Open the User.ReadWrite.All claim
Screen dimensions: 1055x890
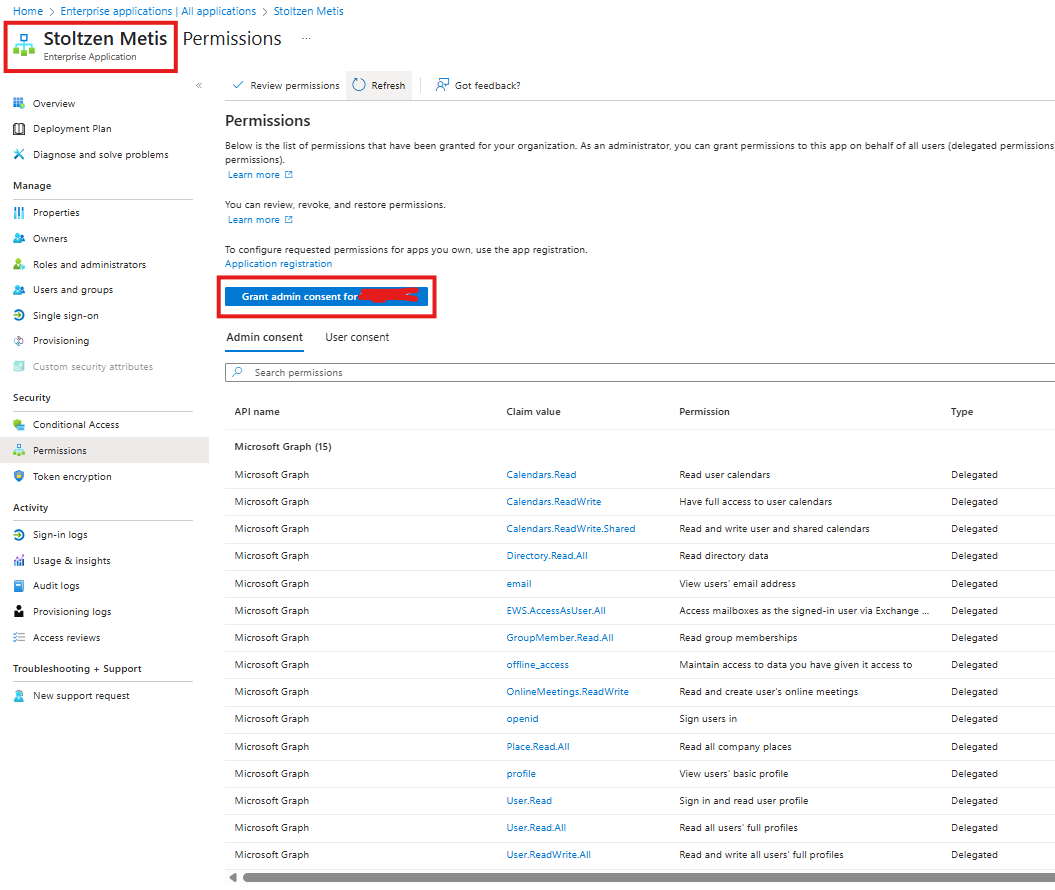pyautogui.click(x=548, y=854)
